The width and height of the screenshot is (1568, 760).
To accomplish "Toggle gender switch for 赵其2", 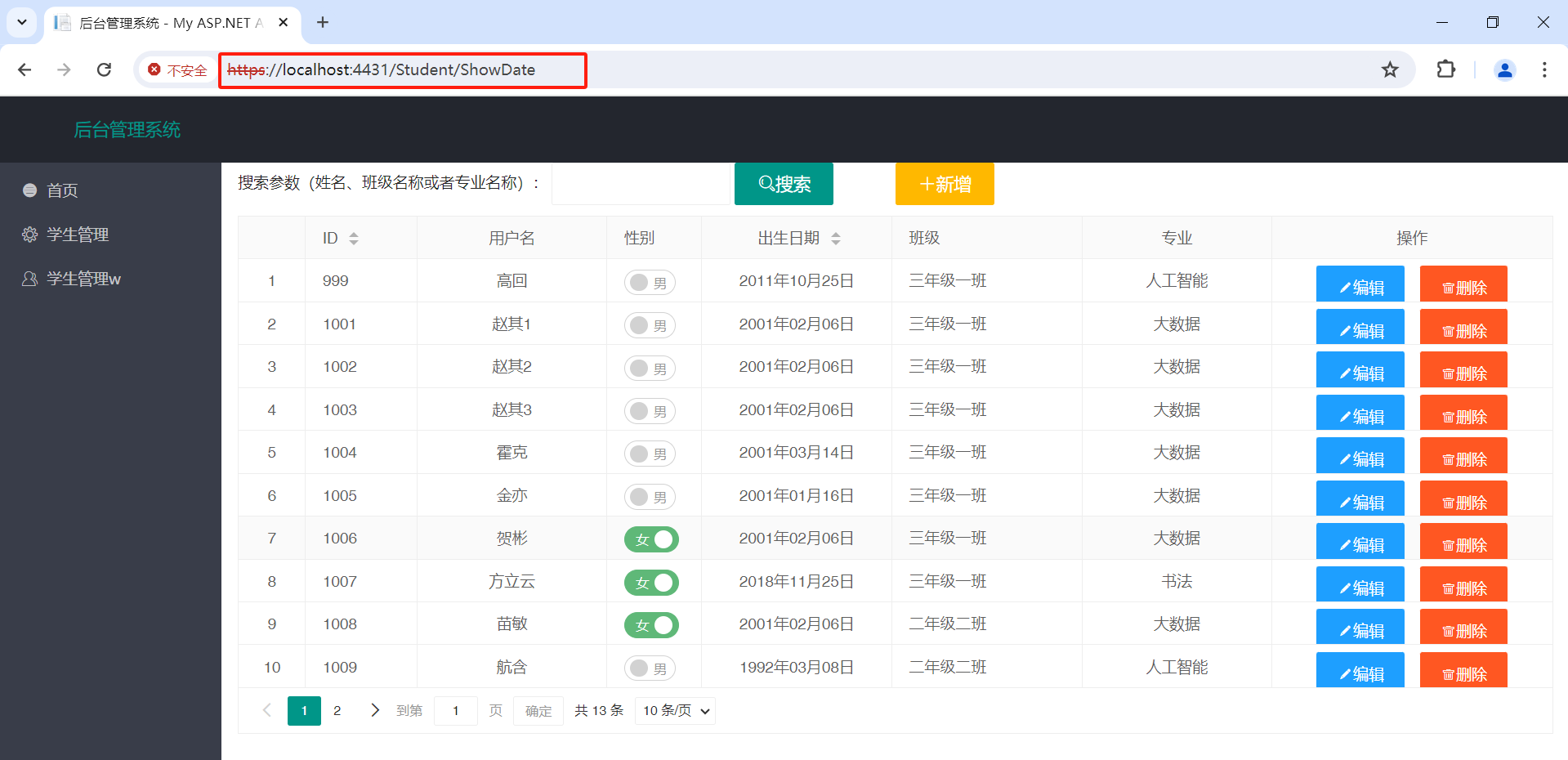I will pos(650,368).
